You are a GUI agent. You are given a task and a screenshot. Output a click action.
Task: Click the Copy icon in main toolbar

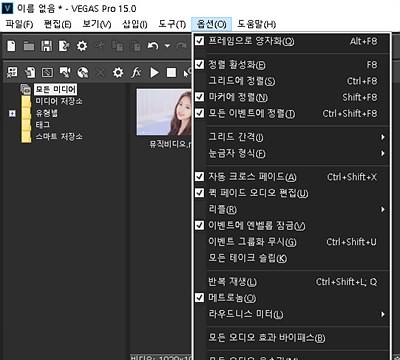click(117, 46)
